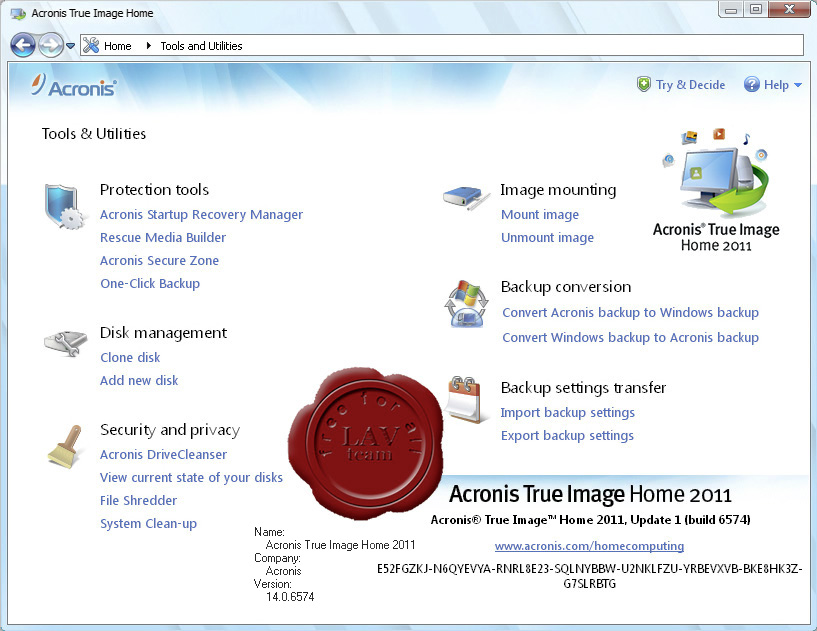Start One-Click Backup
This screenshot has height=631, width=817.
click(150, 283)
